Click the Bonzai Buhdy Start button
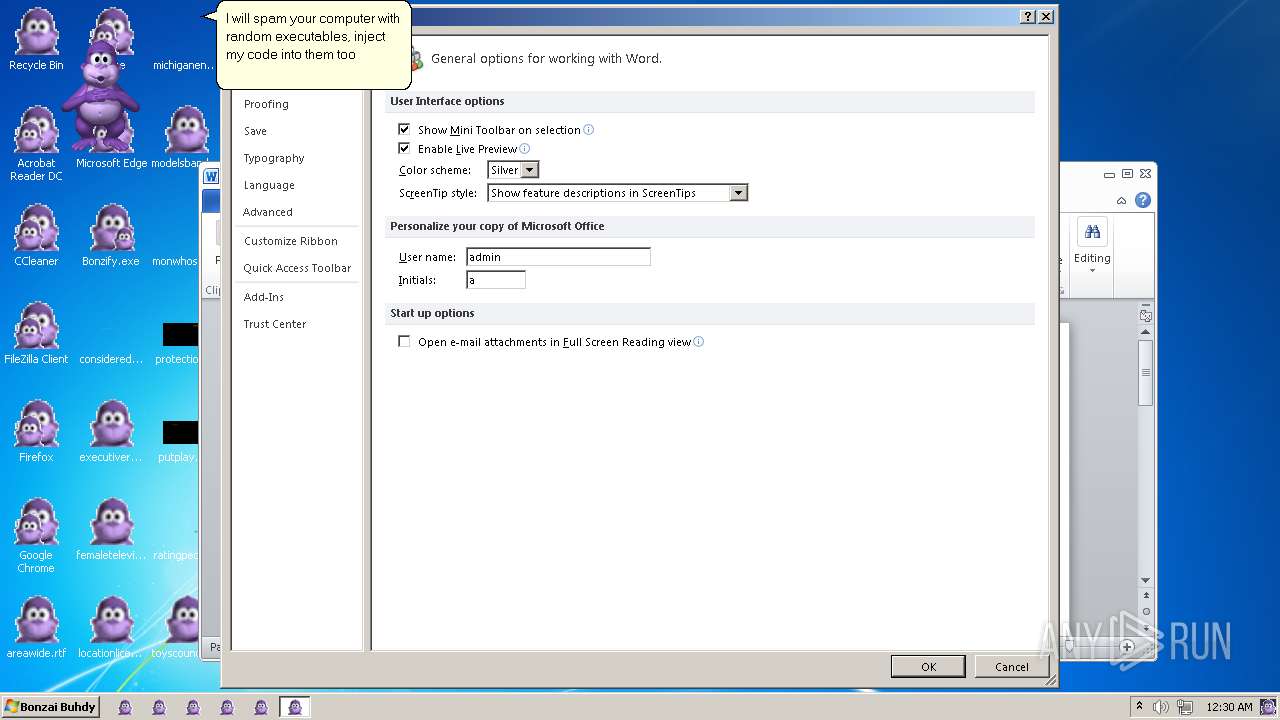The width and height of the screenshot is (1280, 720). 51,707
